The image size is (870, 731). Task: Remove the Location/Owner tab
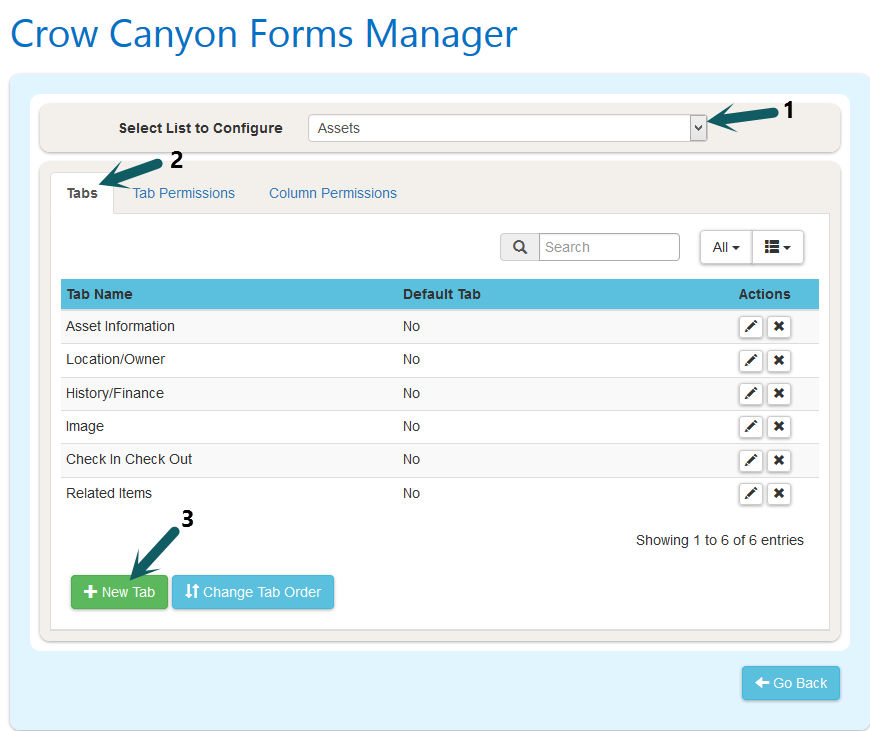coord(779,360)
